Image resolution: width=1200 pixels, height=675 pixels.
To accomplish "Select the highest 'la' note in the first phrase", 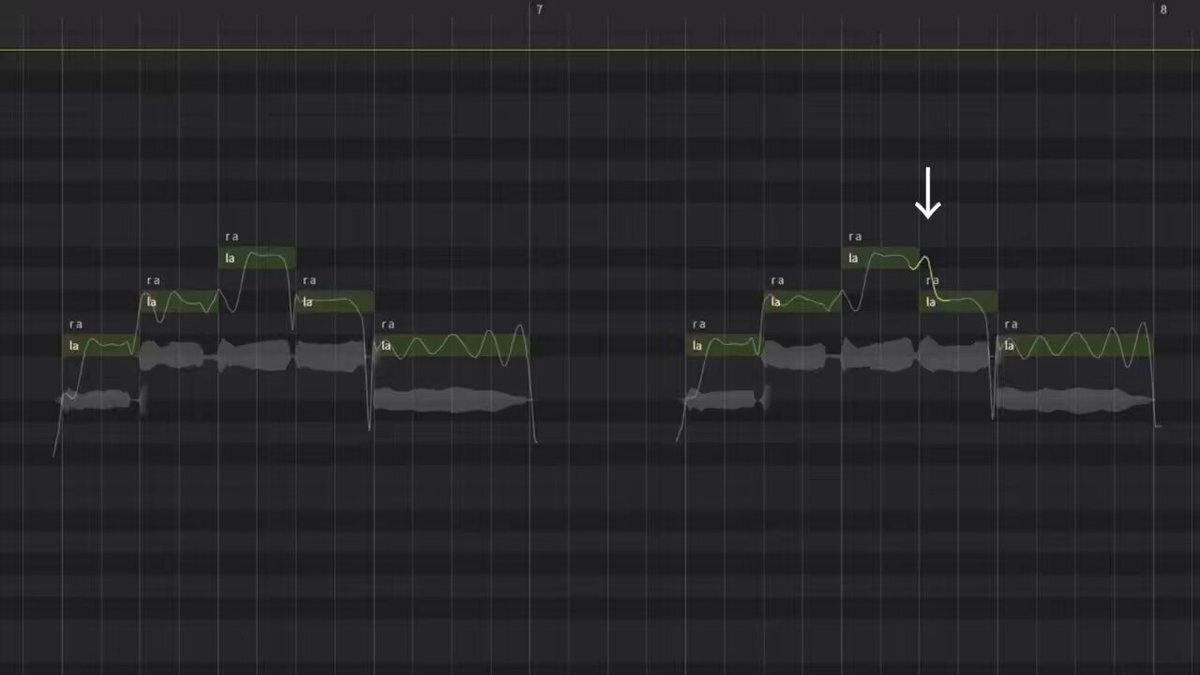I will 257,258.
